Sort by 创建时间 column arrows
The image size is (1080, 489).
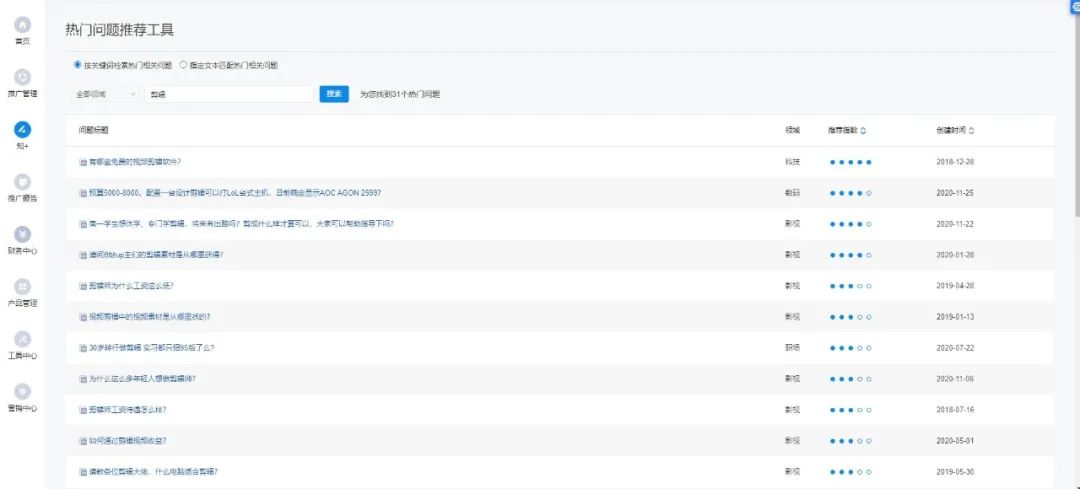pyautogui.click(x=971, y=131)
